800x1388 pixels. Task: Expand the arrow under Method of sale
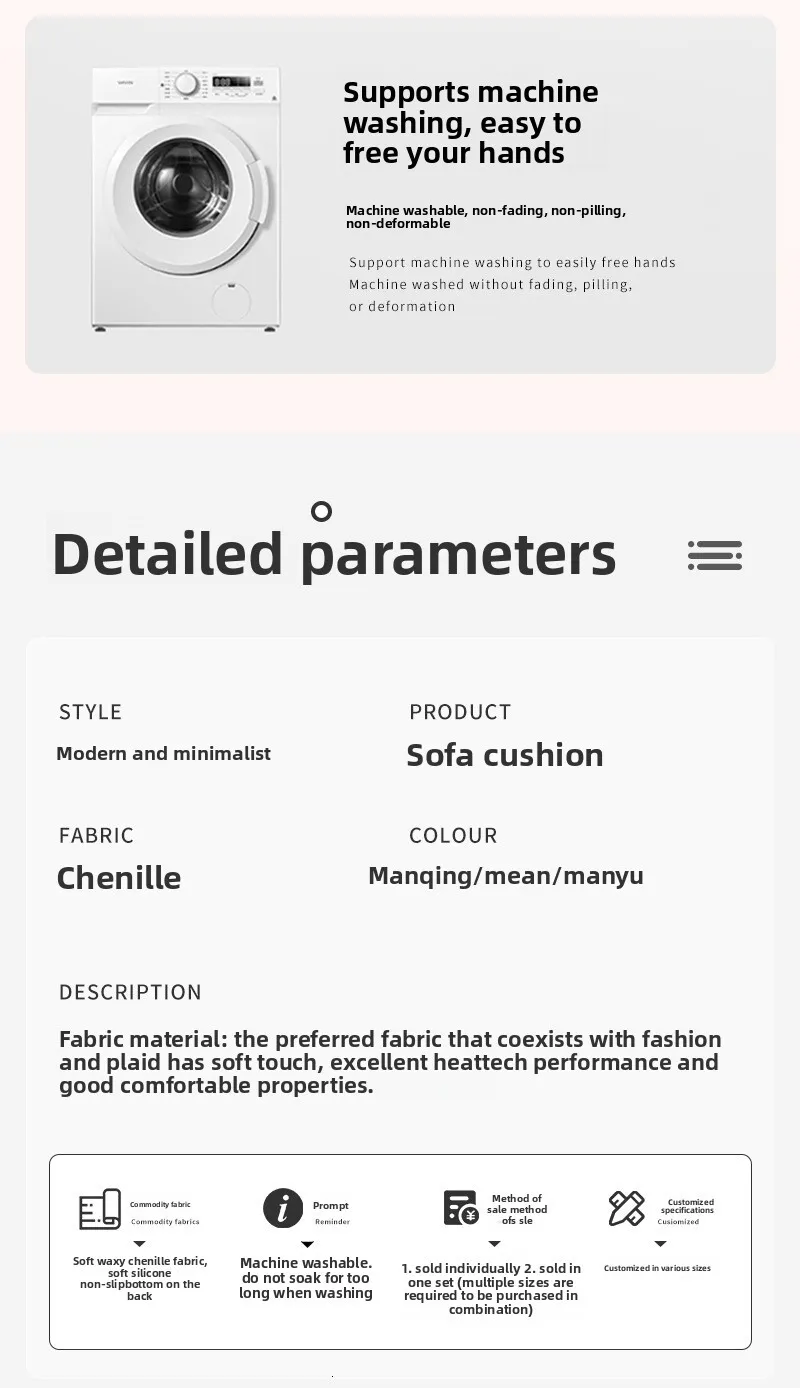click(x=494, y=1244)
